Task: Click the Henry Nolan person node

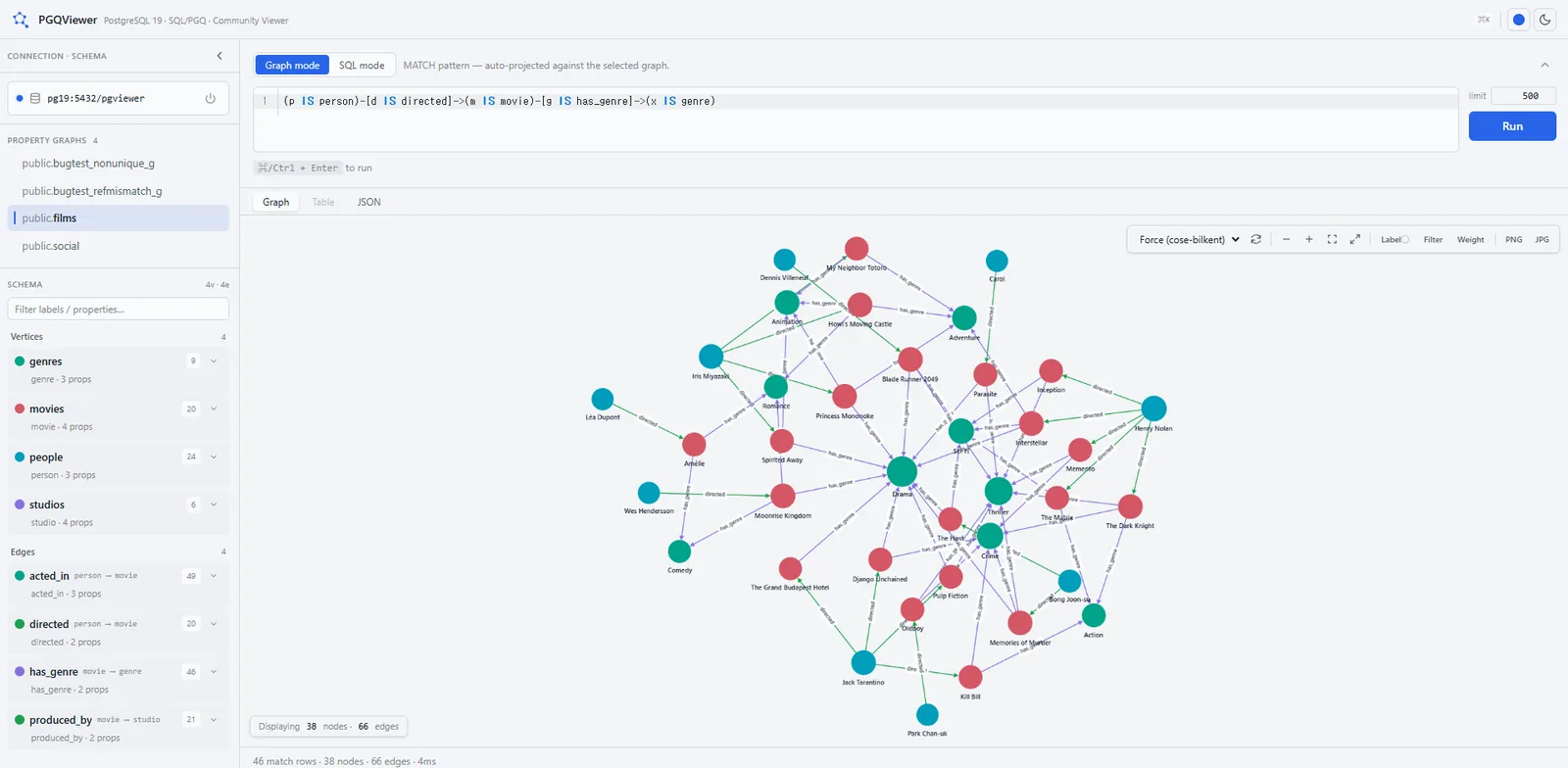Action: click(x=1154, y=408)
